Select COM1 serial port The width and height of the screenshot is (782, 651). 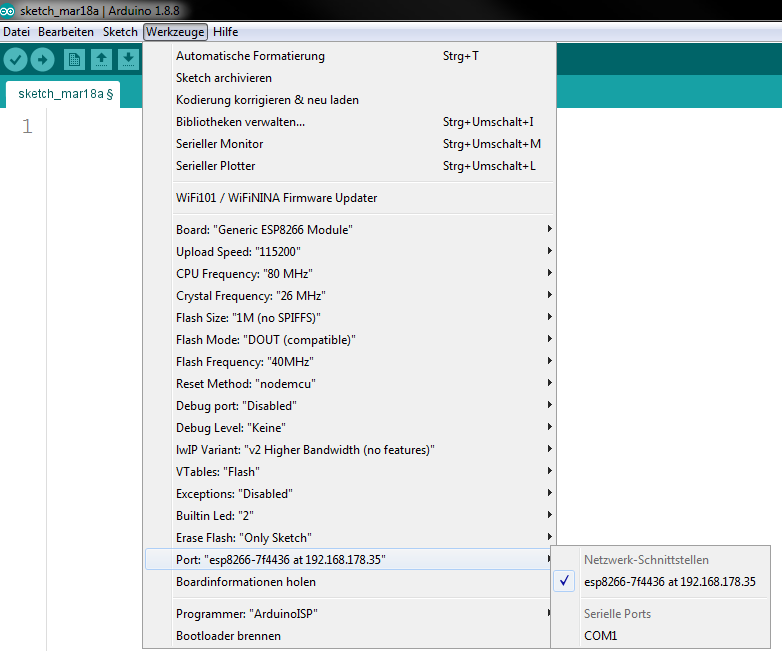600,635
